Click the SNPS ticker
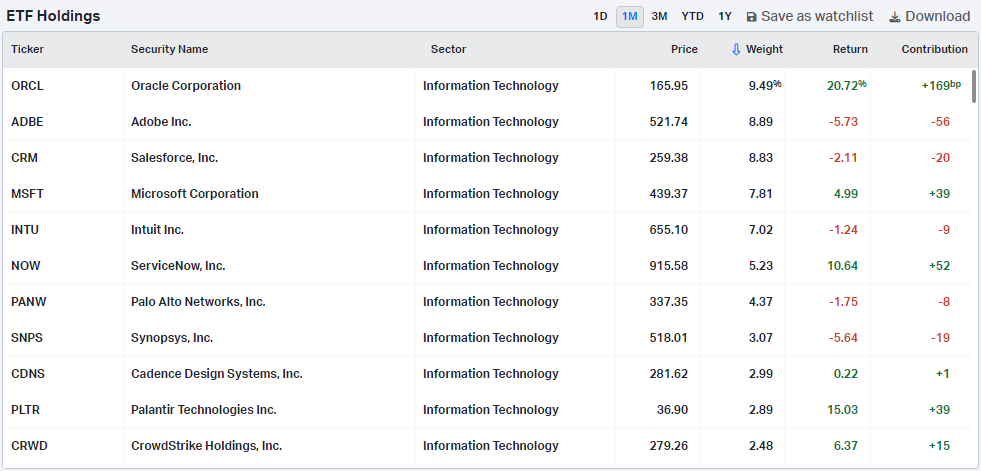981x471 pixels. click(x=27, y=338)
